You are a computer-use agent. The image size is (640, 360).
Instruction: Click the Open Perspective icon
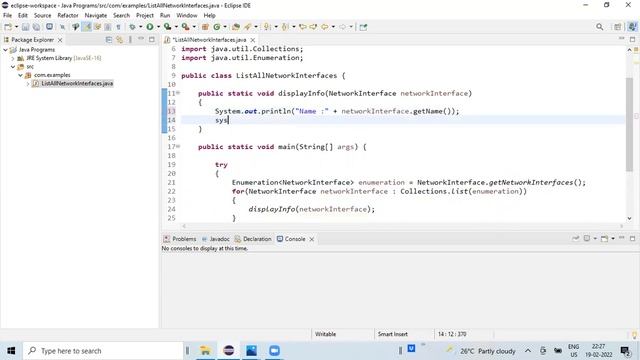click(x=618, y=27)
